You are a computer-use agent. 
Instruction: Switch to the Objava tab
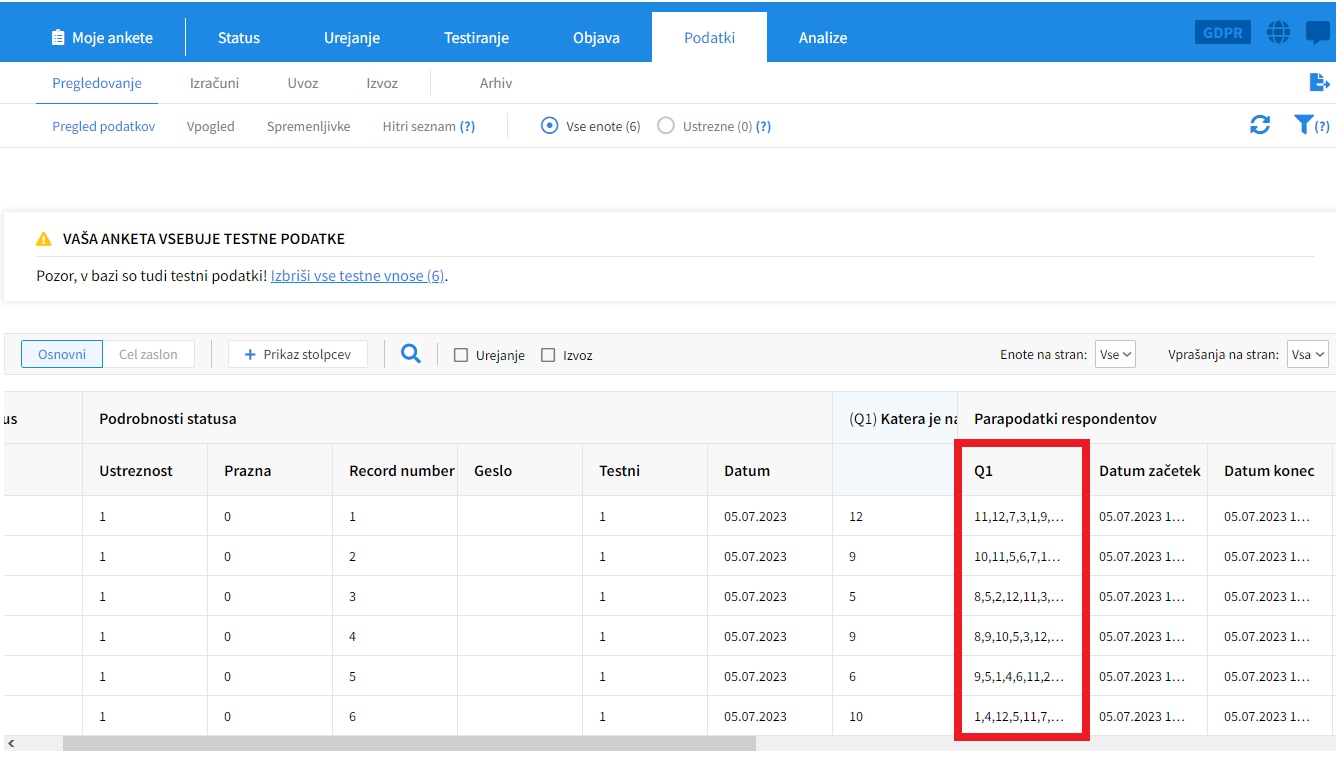(596, 38)
